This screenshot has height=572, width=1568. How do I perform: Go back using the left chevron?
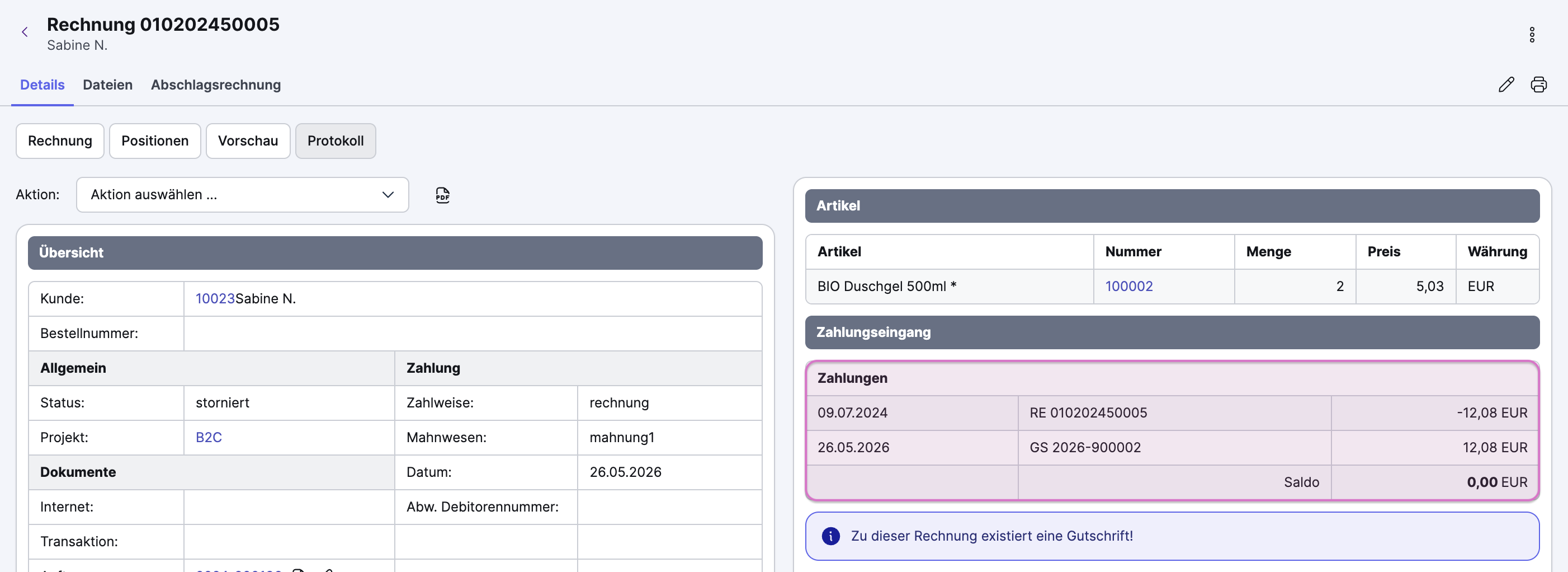pos(25,32)
